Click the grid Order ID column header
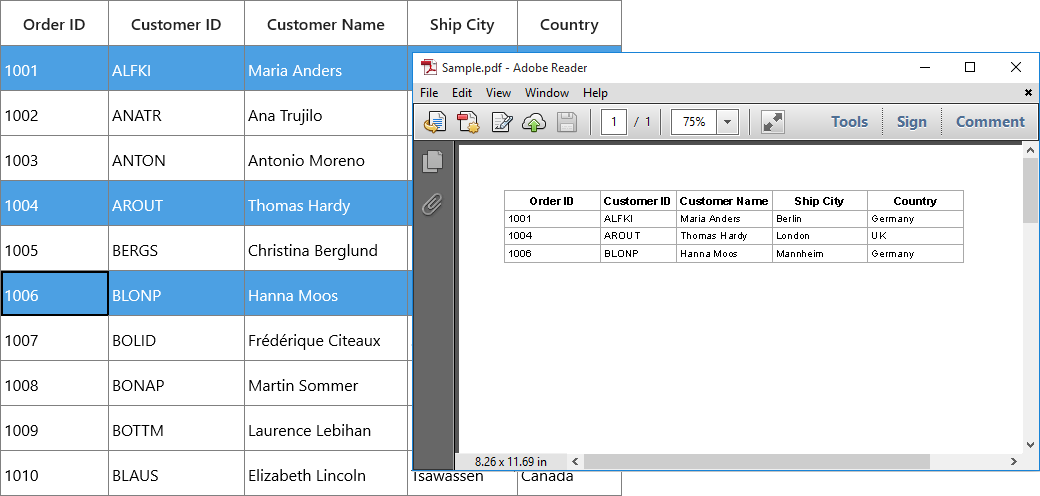The height and width of the screenshot is (496, 1040). coord(54,23)
